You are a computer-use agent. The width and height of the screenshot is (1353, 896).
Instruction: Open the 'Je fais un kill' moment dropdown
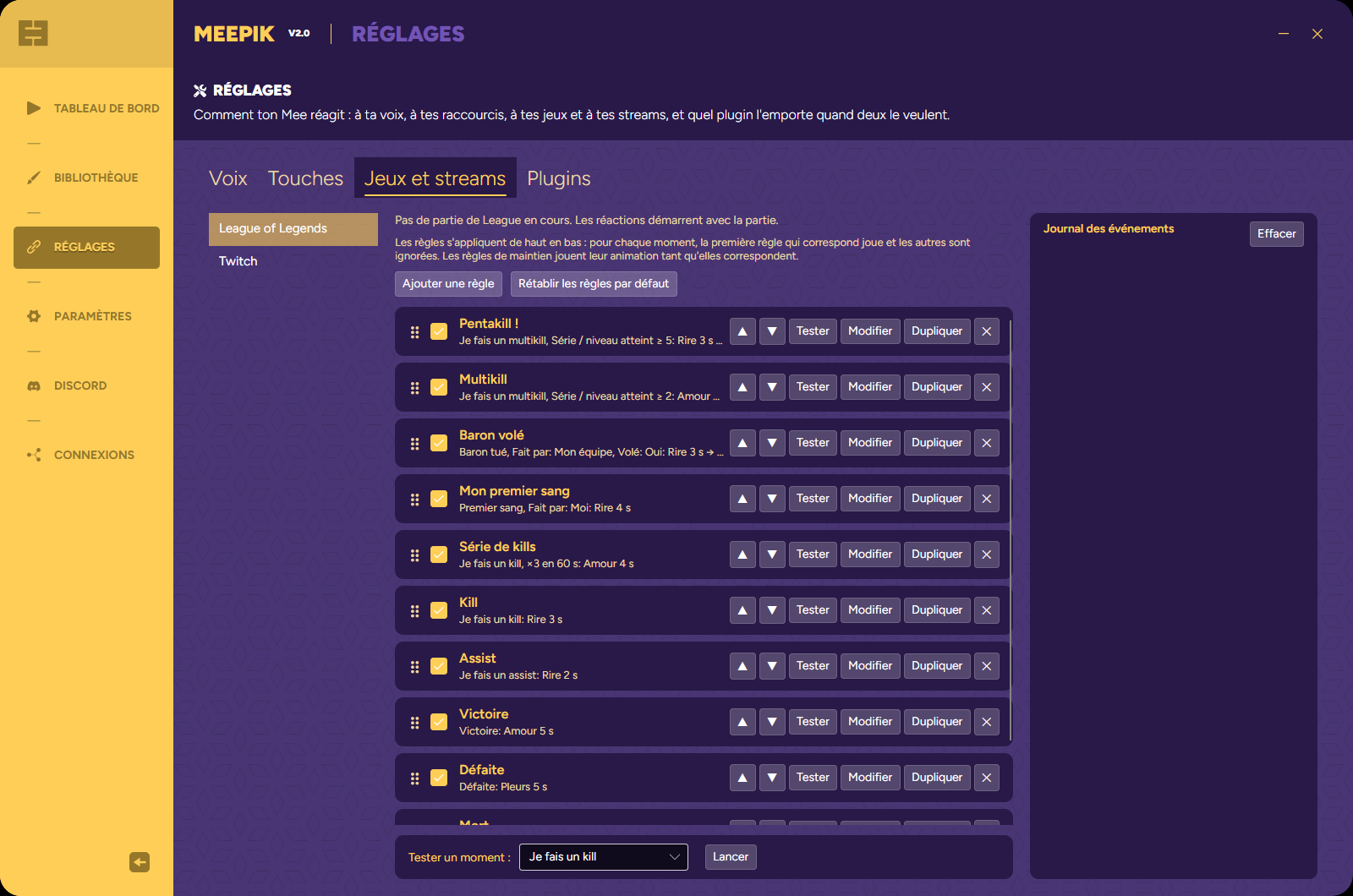603,857
